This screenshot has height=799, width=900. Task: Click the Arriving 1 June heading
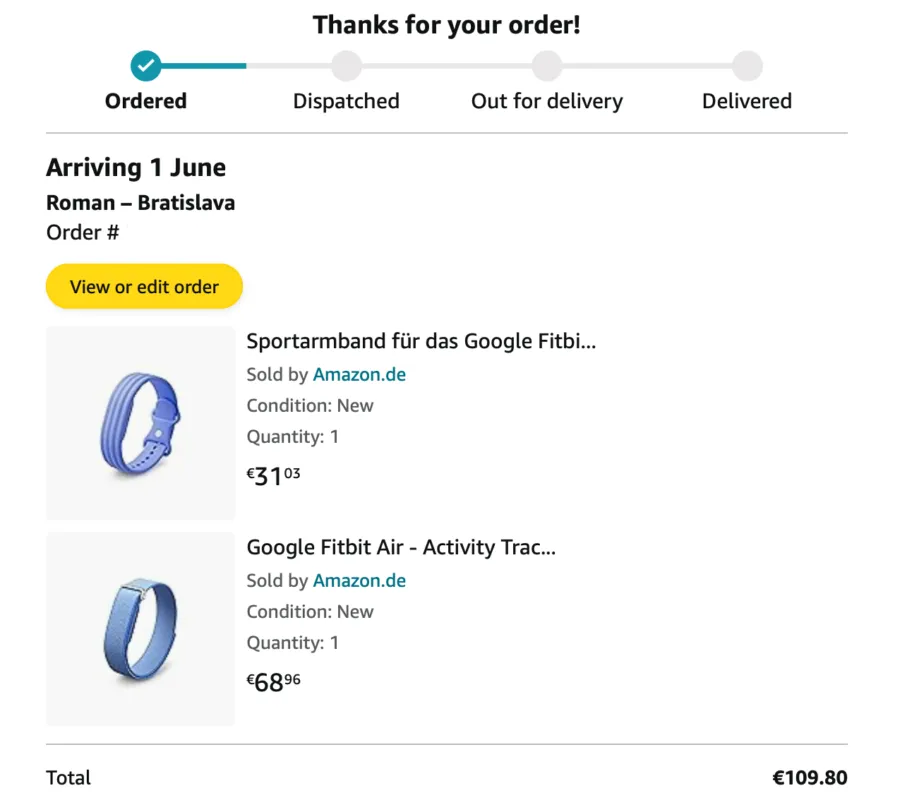point(136,168)
